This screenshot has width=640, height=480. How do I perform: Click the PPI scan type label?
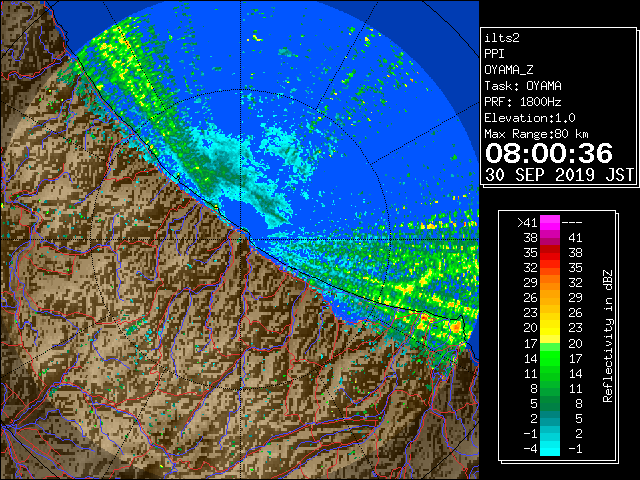[494, 54]
